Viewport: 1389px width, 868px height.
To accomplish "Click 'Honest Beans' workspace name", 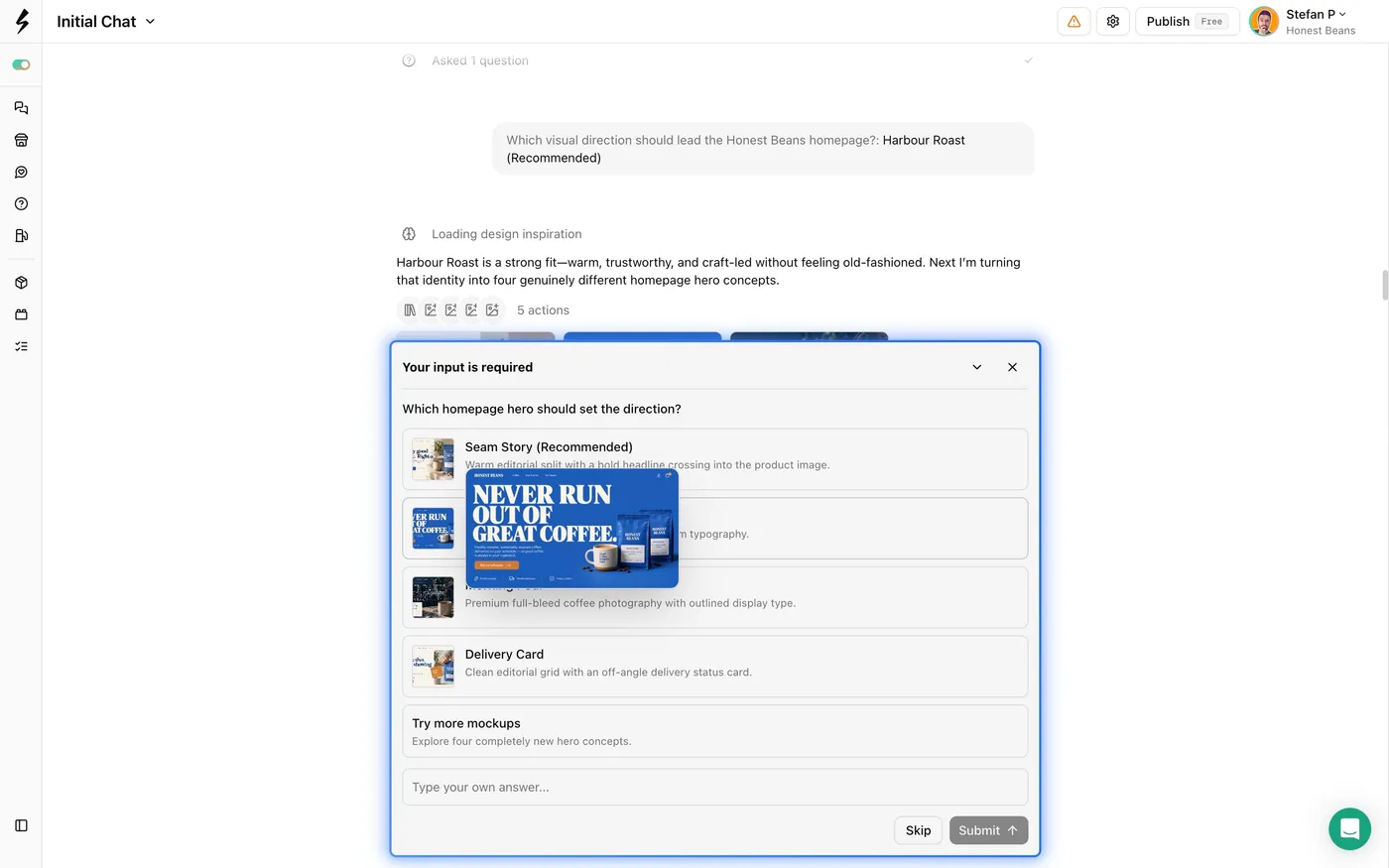I will coord(1321,31).
